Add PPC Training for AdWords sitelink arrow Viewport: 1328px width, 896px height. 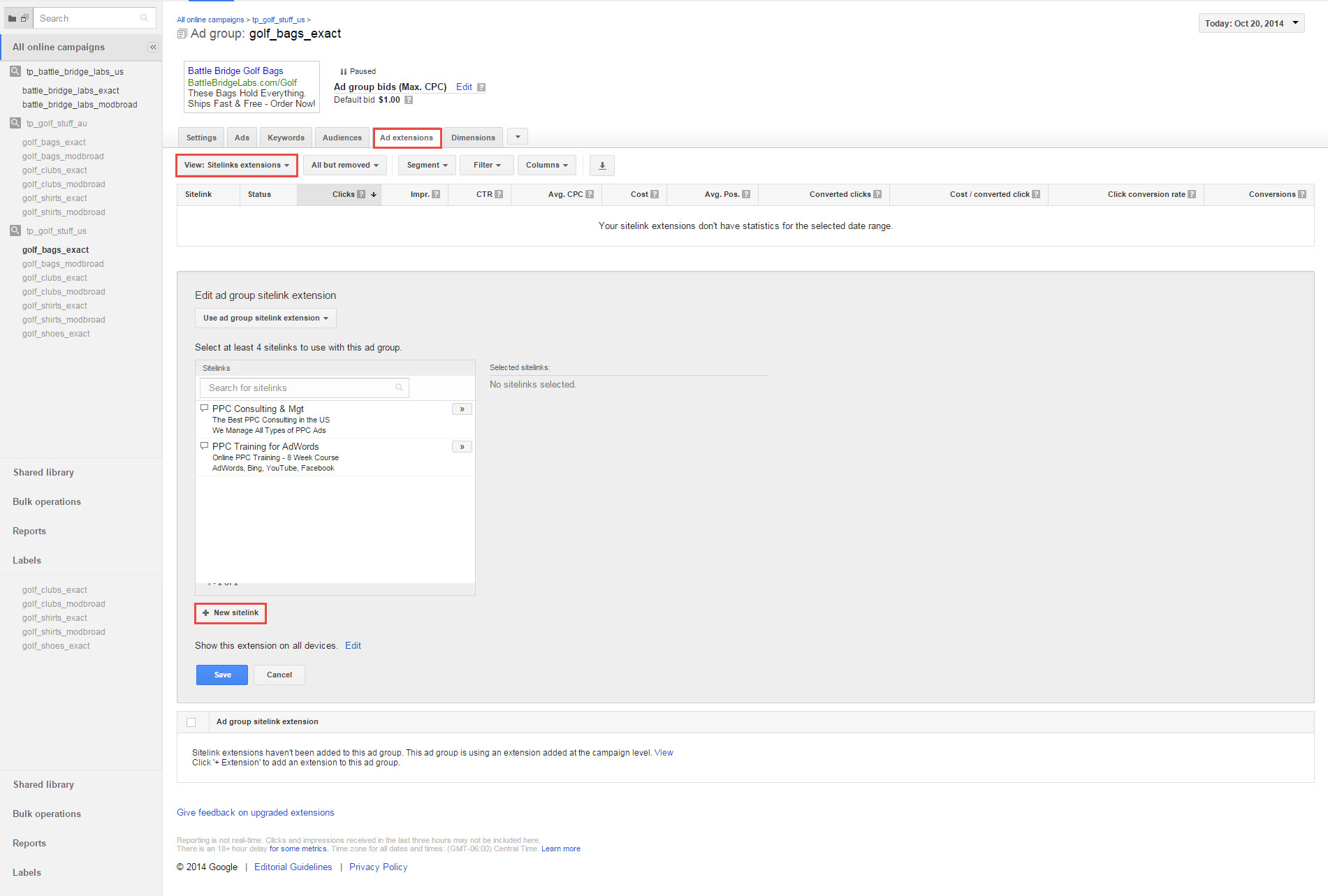pyautogui.click(x=462, y=447)
